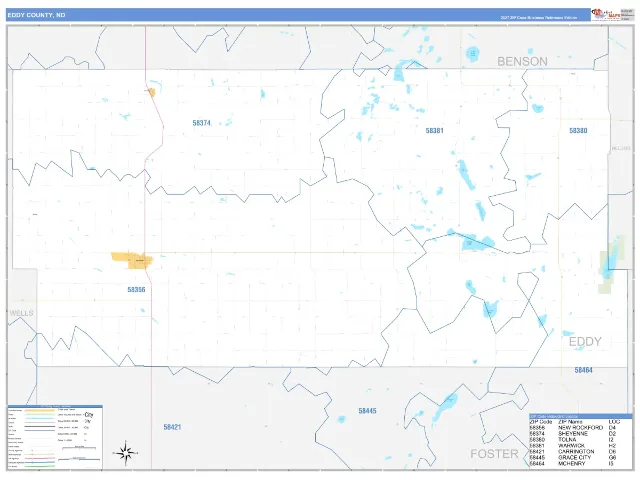This screenshot has width=640, height=480.
Task: Select the 58464 ZIP label on the map
Action: [584, 370]
